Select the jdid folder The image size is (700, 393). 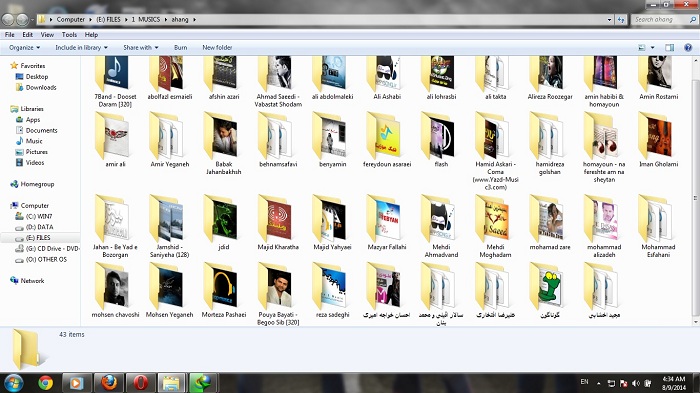(224, 222)
